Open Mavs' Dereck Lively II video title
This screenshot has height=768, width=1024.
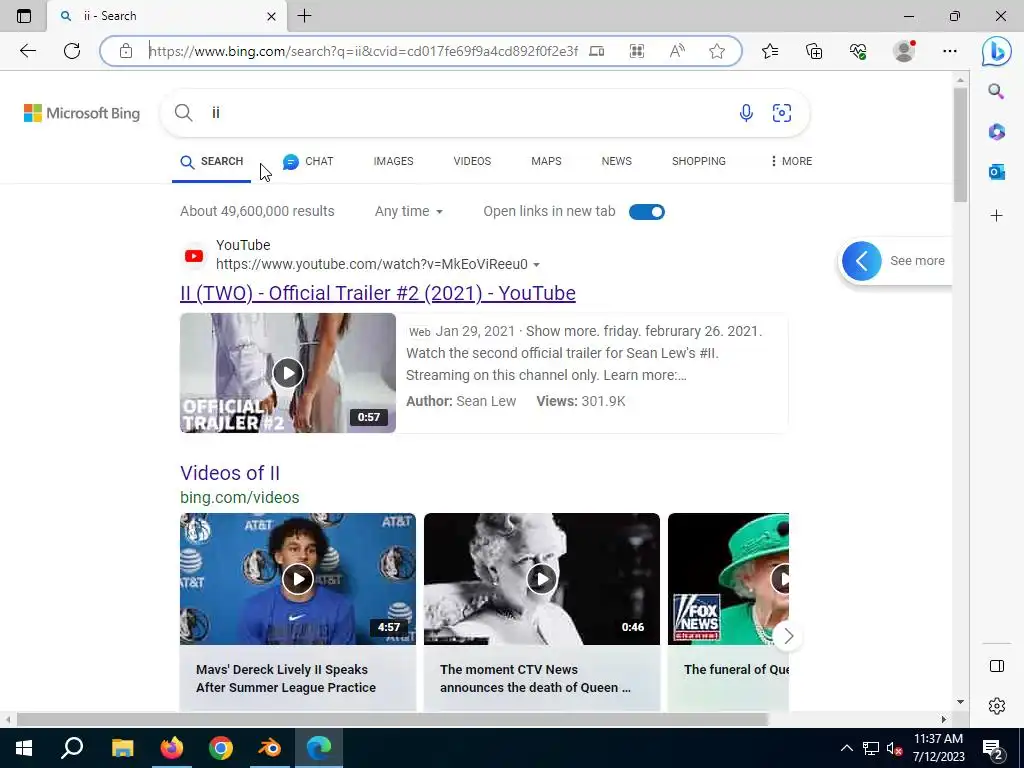(x=286, y=679)
